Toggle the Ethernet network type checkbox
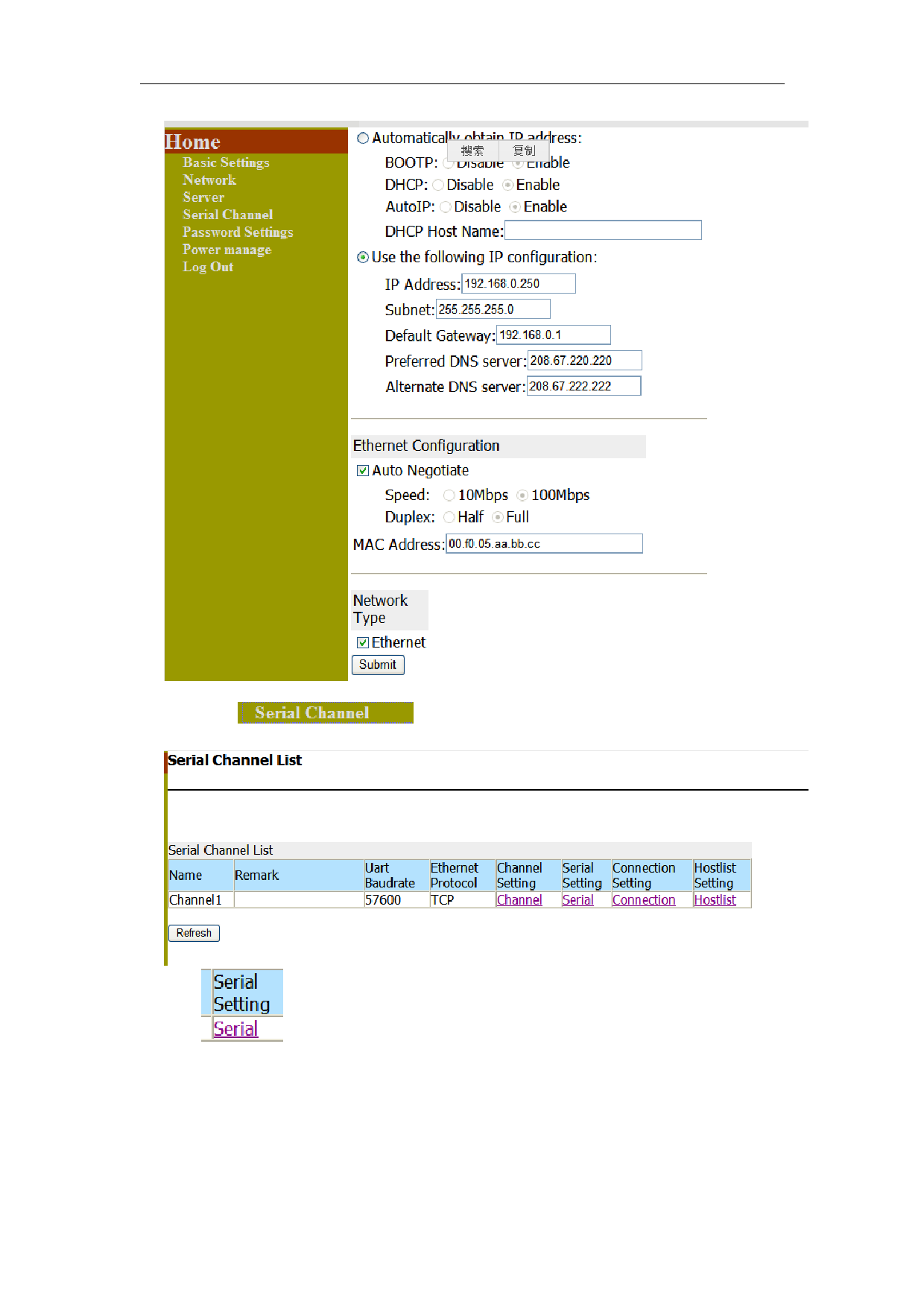924x1307 pixels. coord(363,642)
